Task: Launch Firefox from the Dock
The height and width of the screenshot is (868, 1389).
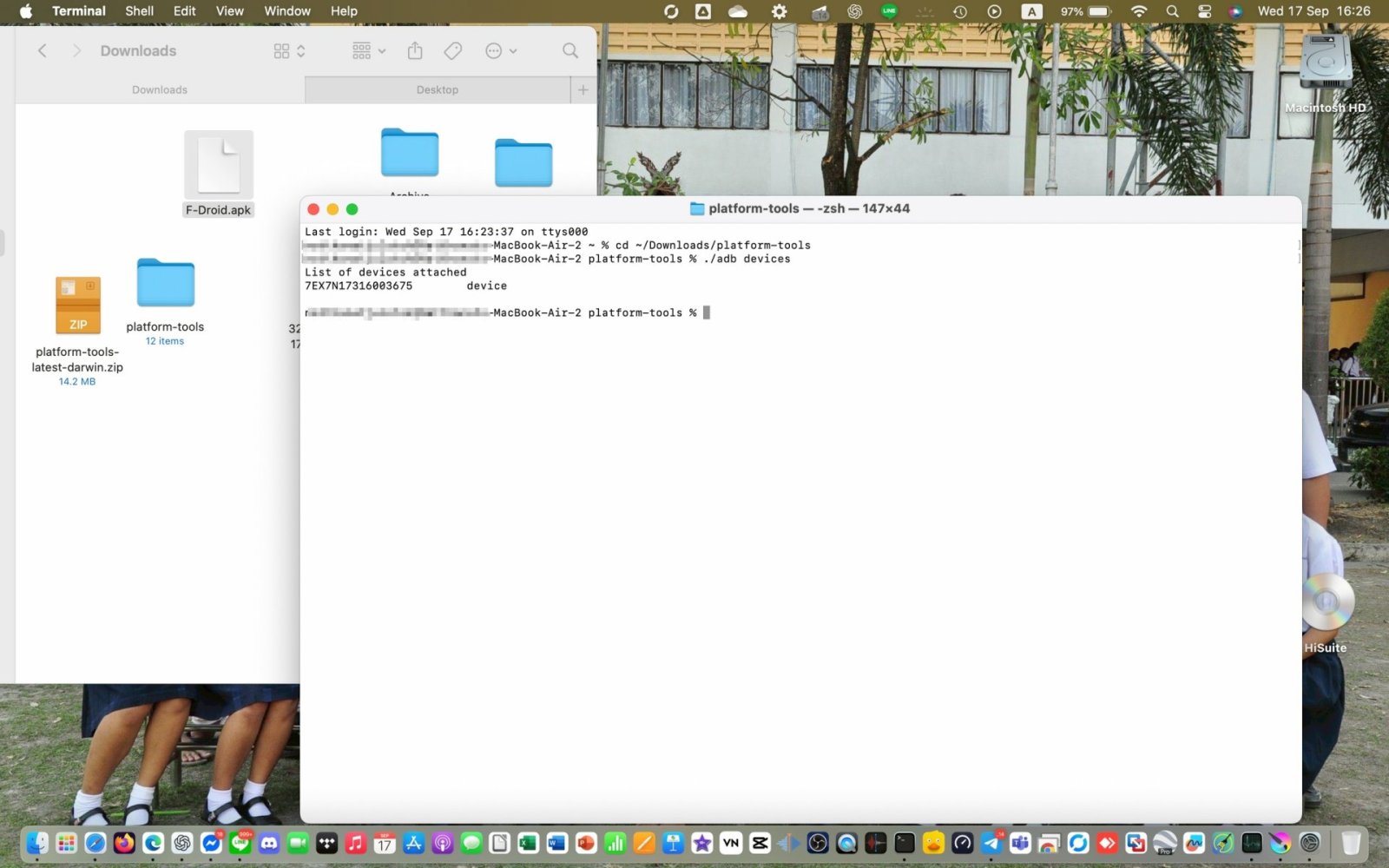Action: [124, 843]
